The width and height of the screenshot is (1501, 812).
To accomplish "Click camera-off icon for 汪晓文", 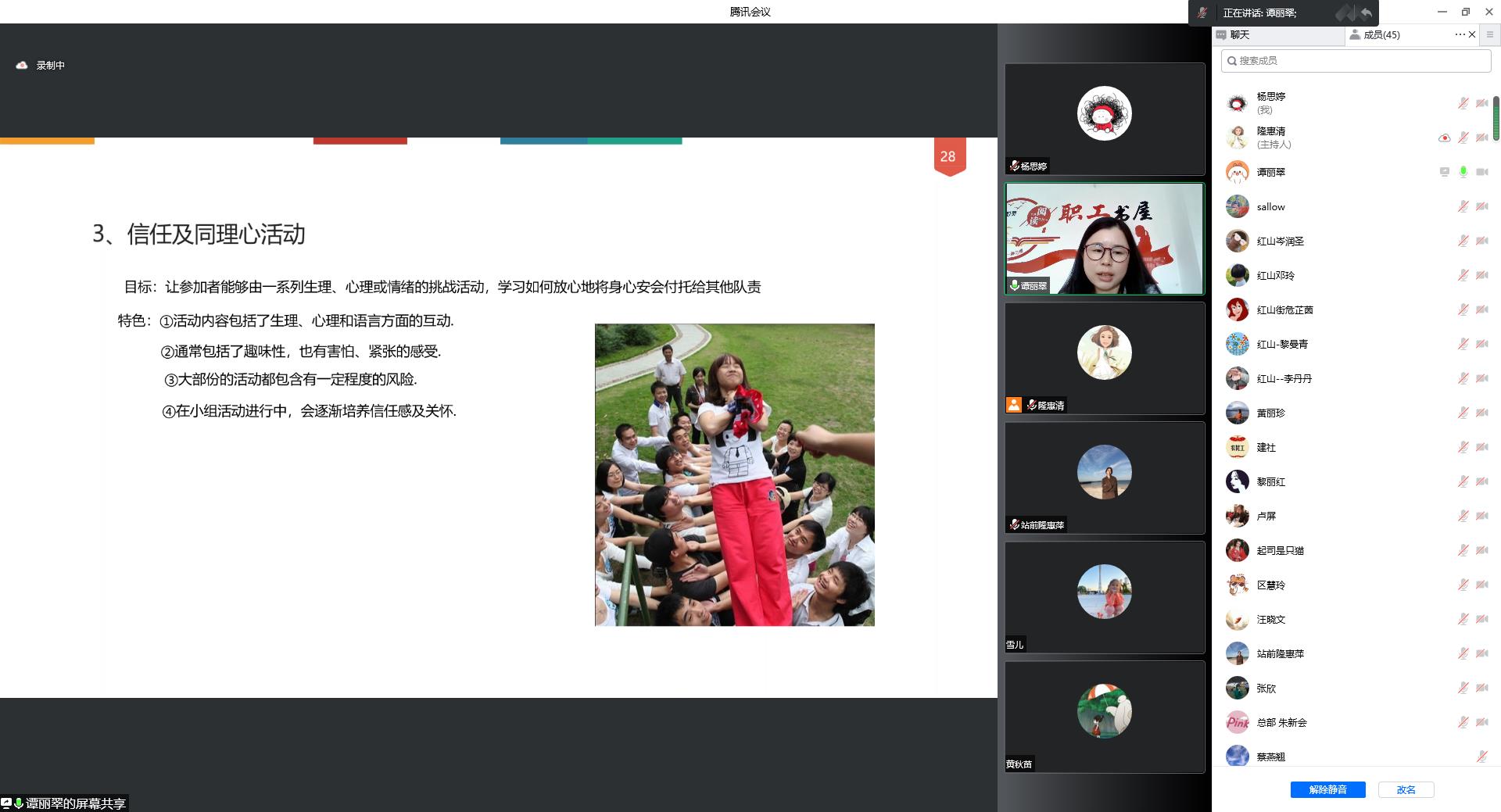I will (x=1481, y=619).
